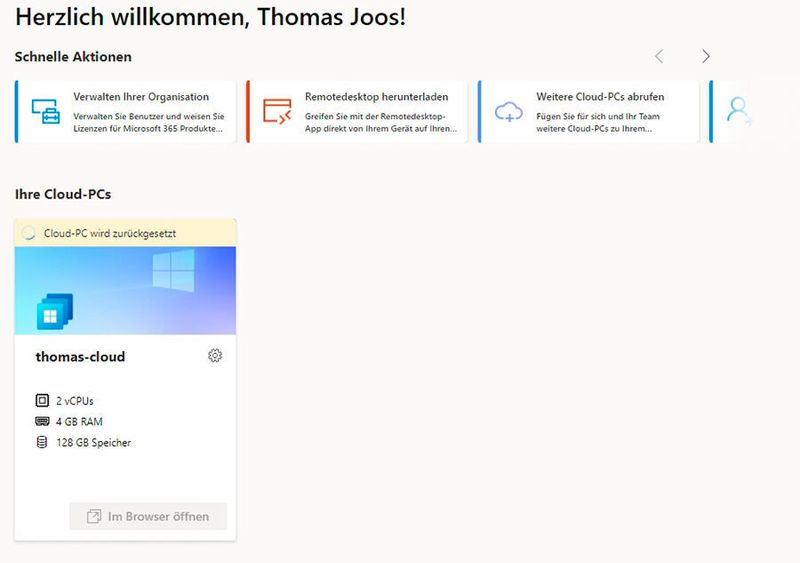Select the 2 vCPUs text
800x563 pixels.
[75, 401]
